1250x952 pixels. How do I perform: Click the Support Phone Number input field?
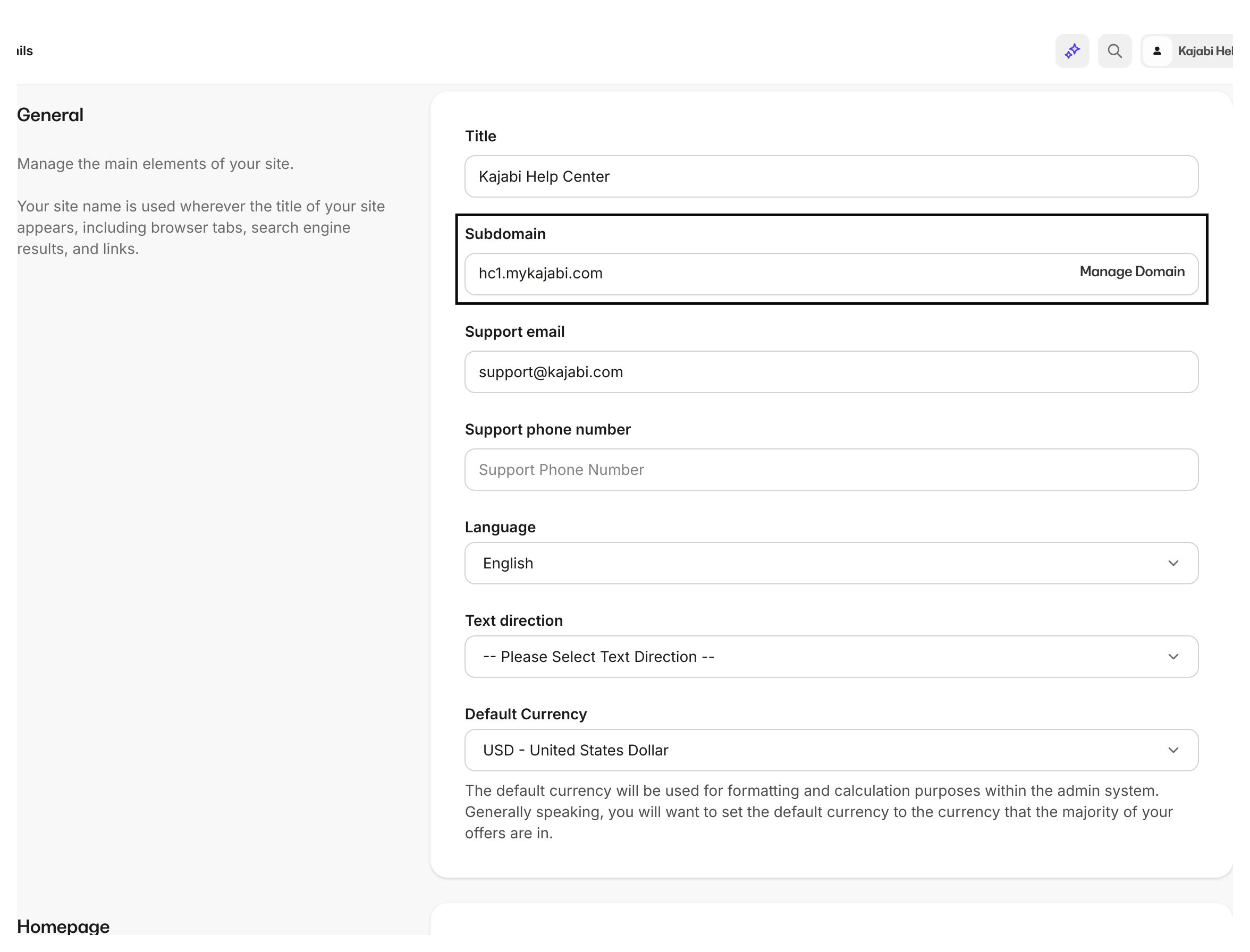831,470
